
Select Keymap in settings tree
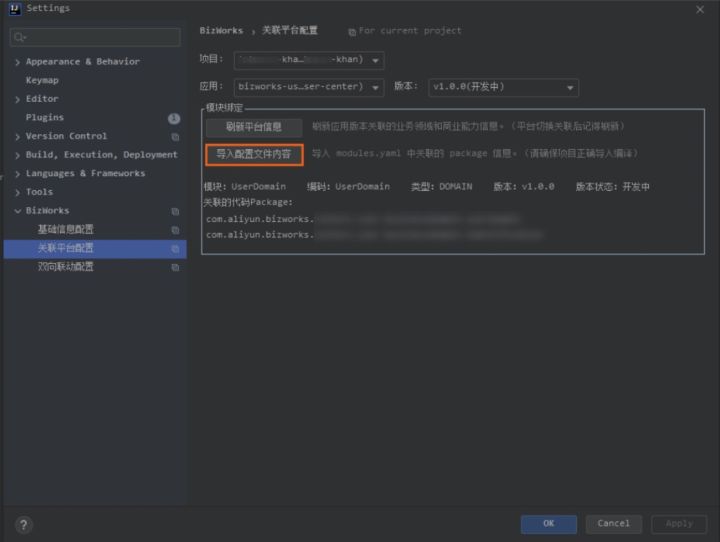(42, 80)
